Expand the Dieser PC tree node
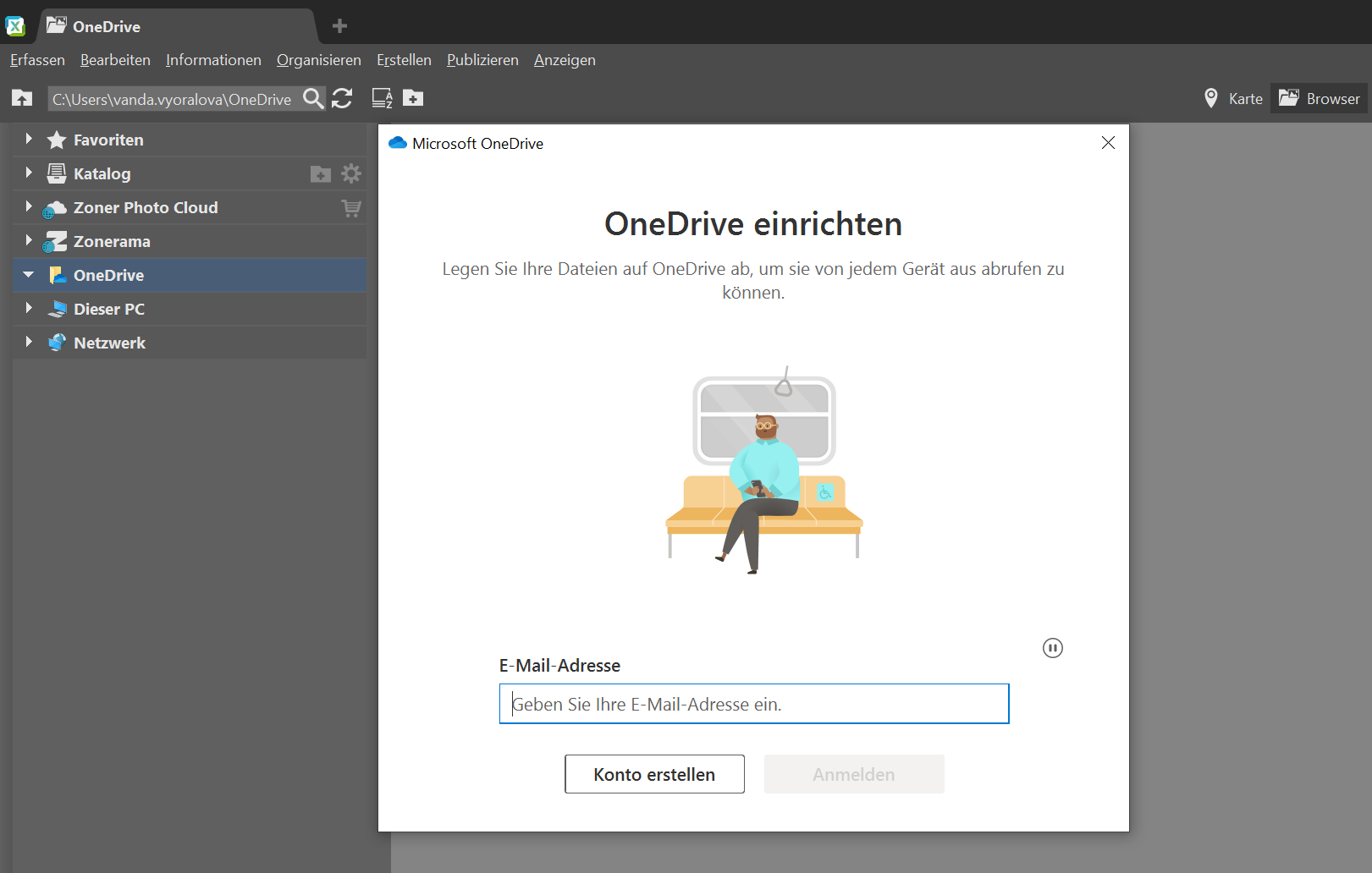This screenshot has width=1372, height=873. pyautogui.click(x=29, y=309)
